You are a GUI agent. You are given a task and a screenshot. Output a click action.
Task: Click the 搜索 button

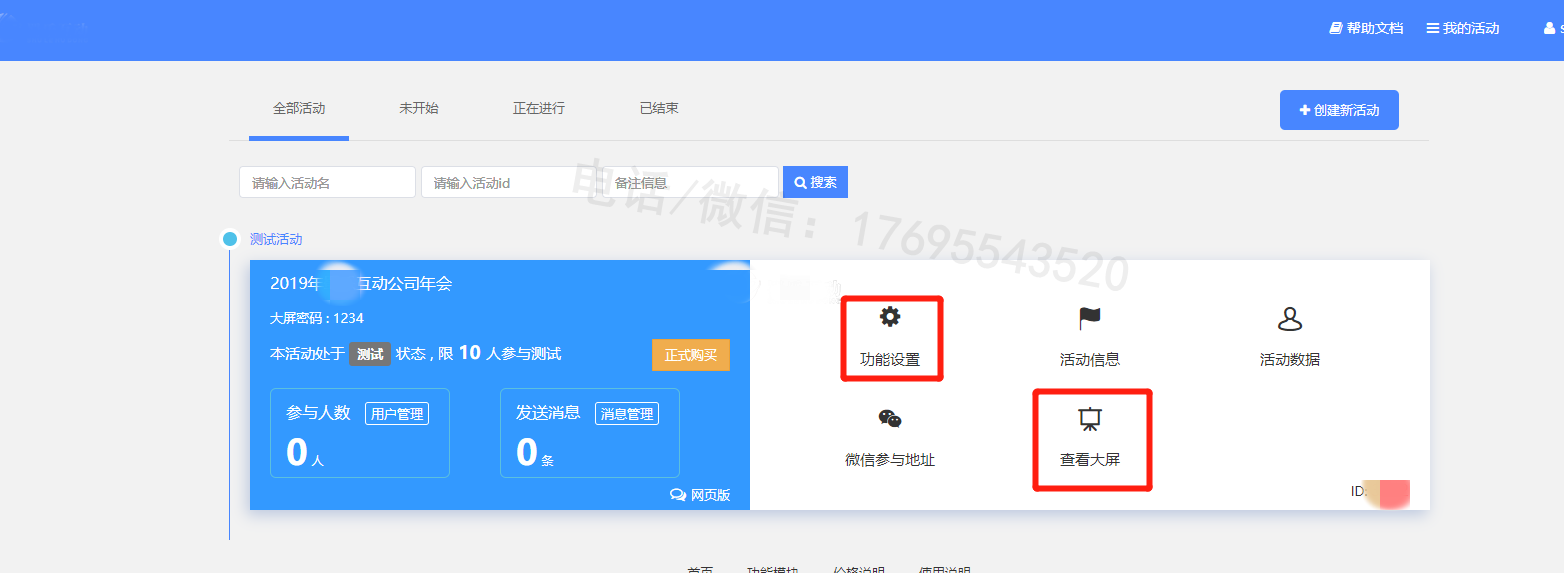click(x=815, y=182)
